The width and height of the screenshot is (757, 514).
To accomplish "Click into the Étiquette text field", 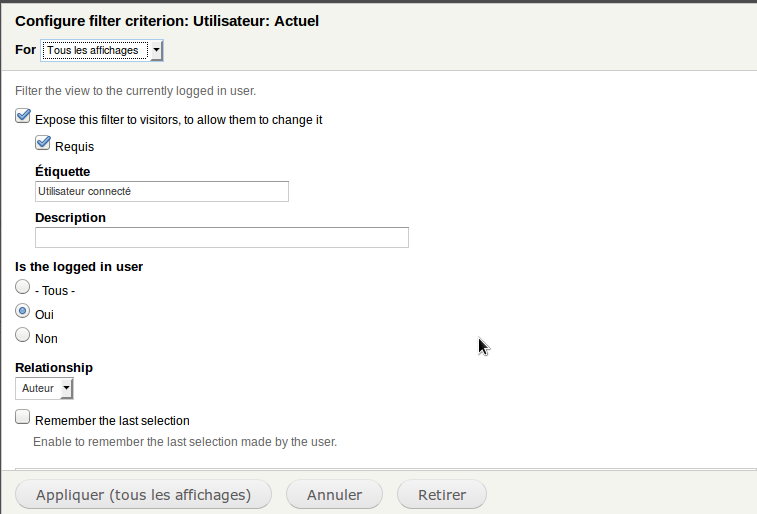I will pos(162,192).
